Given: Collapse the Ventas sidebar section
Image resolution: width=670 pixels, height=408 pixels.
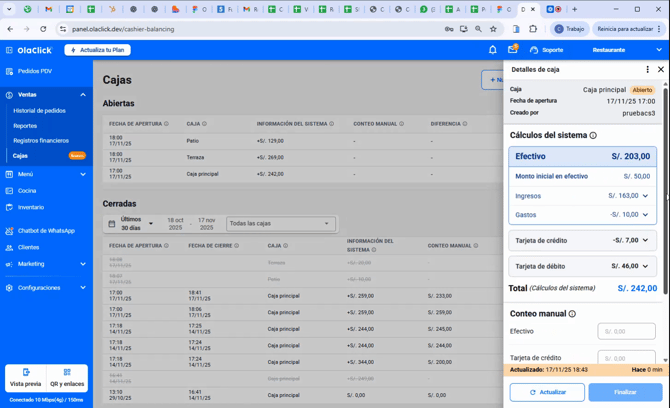Looking at the screenshot, I should (x=83, y=95).
